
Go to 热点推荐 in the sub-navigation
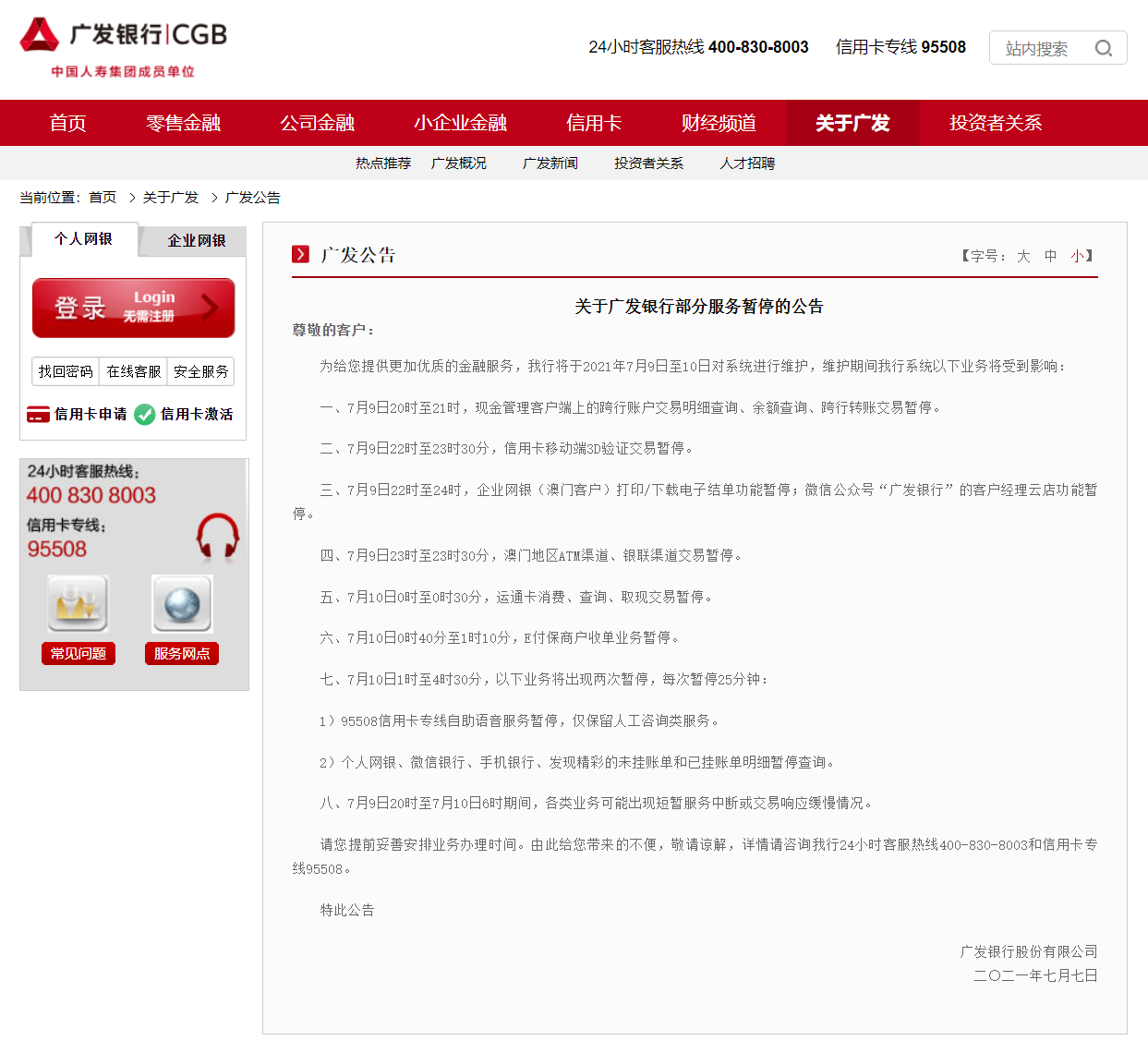coord(383,163)
